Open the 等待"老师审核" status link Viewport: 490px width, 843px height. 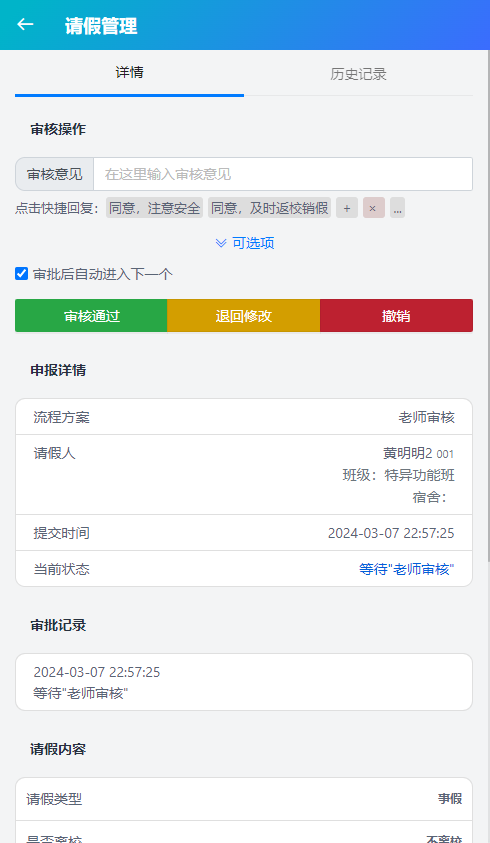[x=407, y=569]
